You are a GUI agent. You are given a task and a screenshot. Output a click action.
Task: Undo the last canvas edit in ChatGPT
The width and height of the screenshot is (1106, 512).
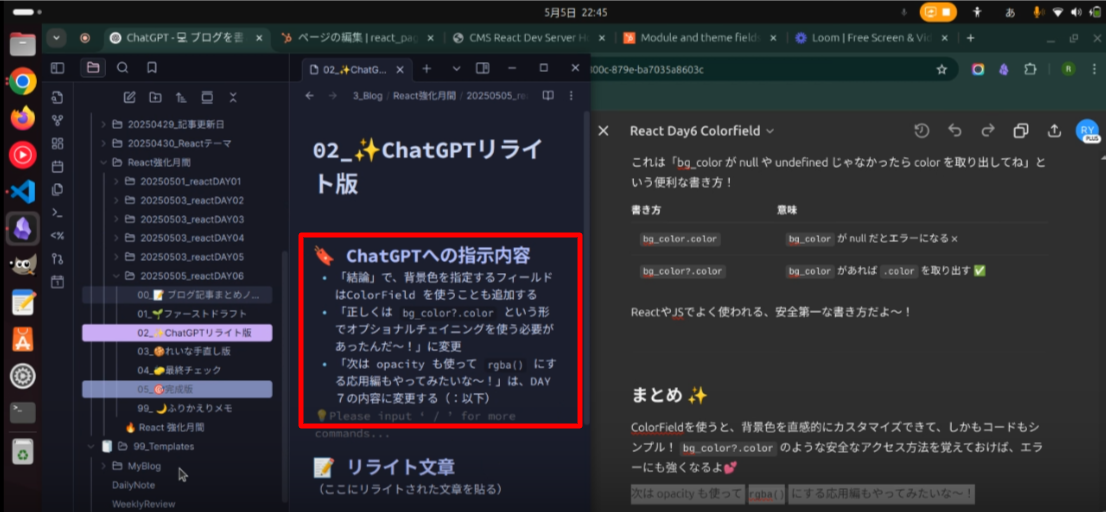pos(955,130)
